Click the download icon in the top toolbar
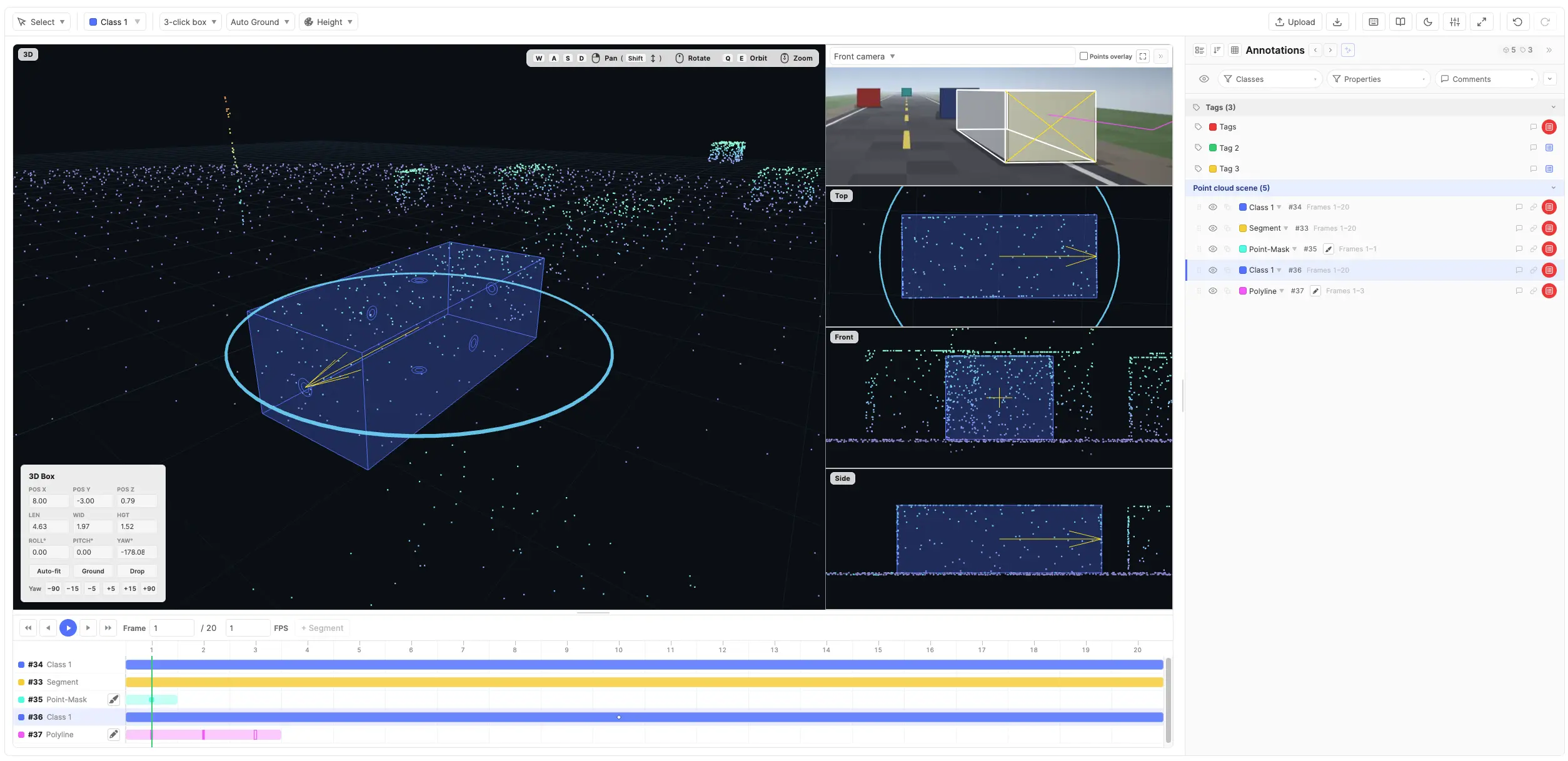This screenshot has height=761, width=1568. (1337, 22)
